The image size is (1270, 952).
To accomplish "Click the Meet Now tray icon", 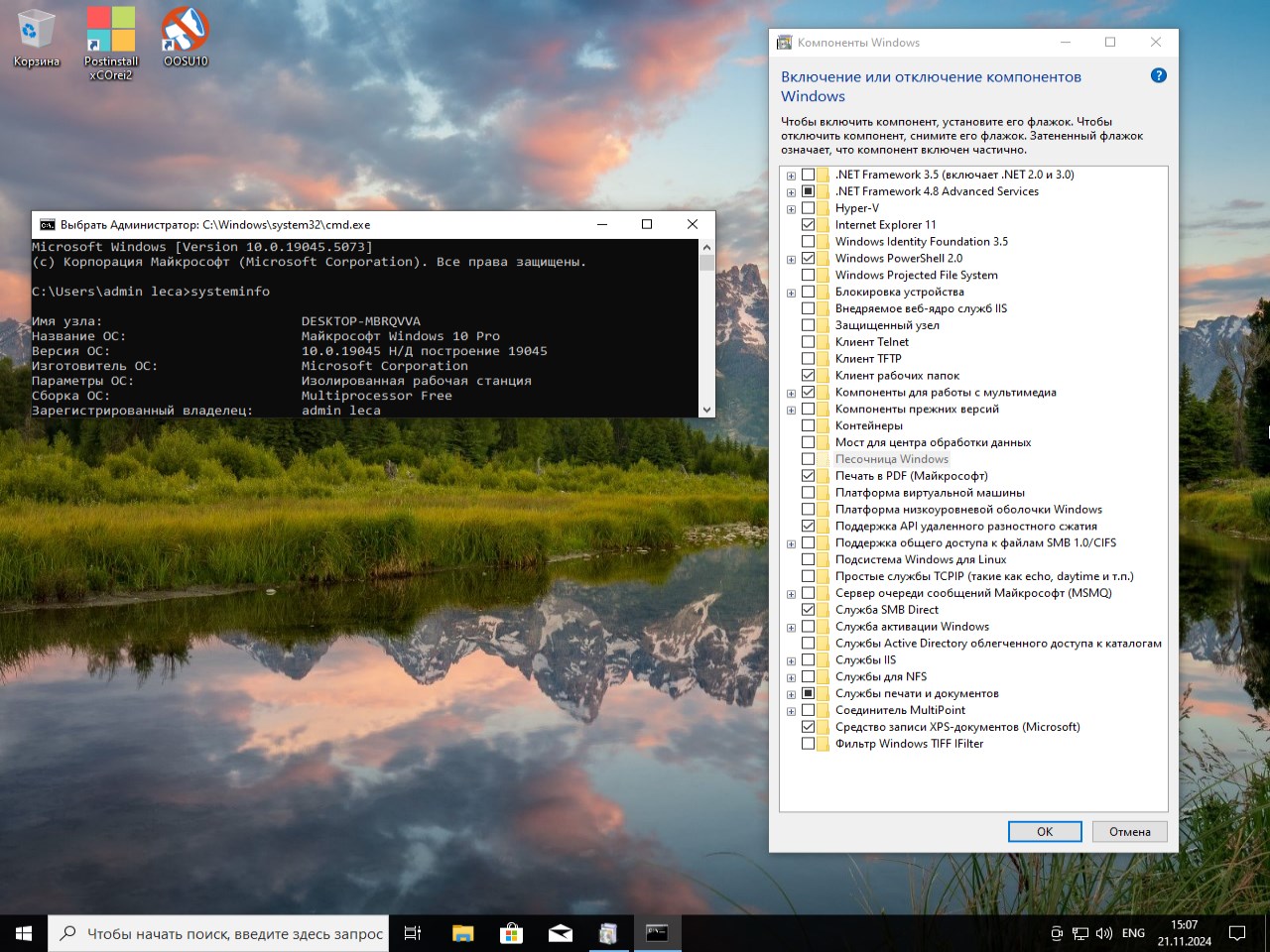I will [x=1057, y=933].
